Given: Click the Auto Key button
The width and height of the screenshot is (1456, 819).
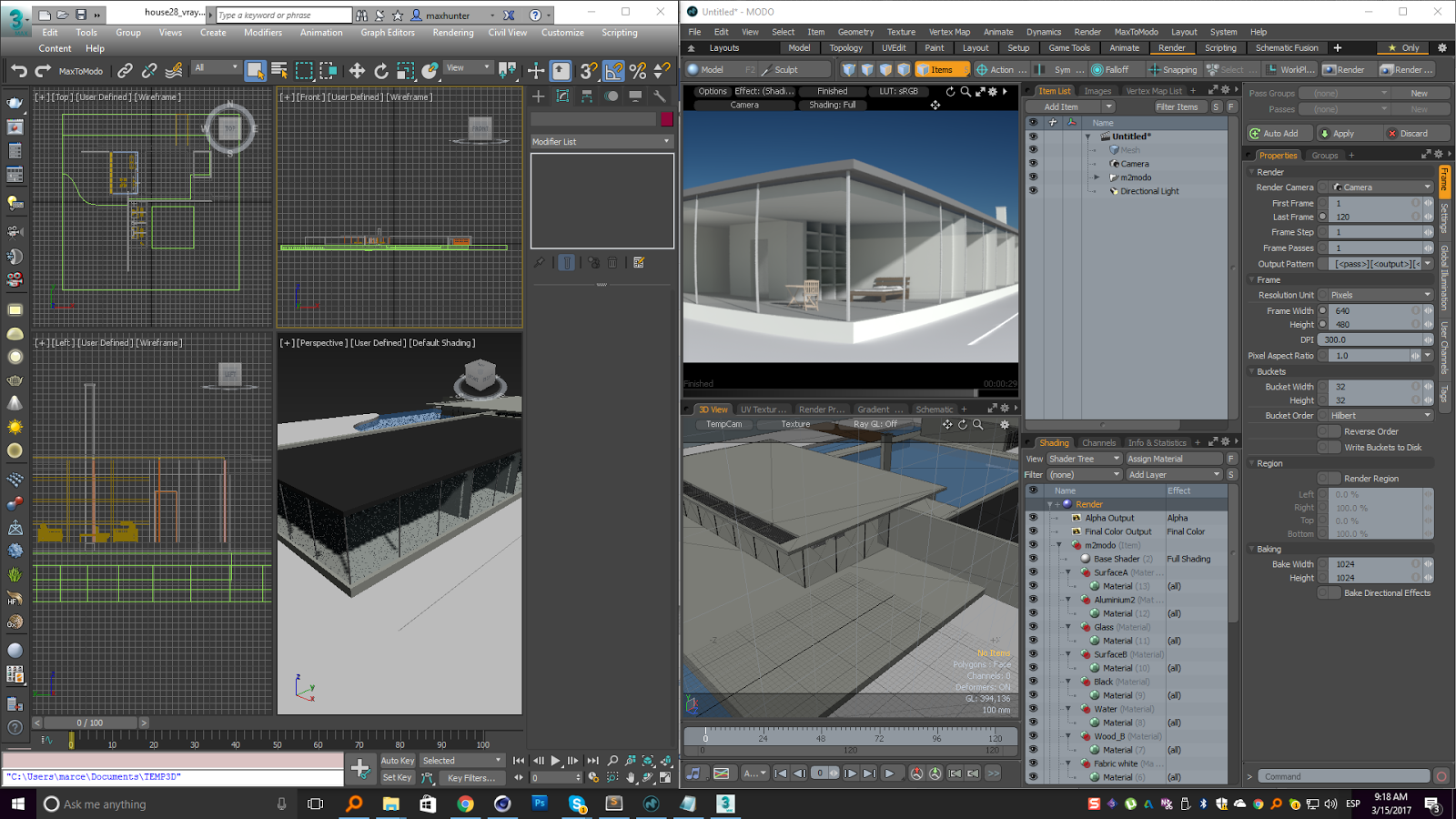Looking at the screenshot, I should 398,761.
